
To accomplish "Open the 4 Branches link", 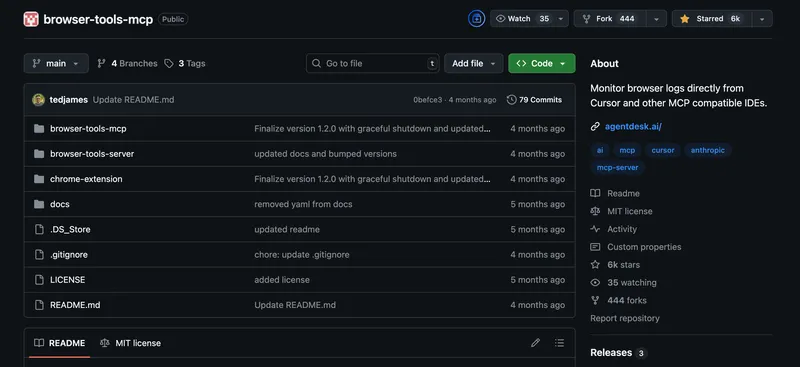I will (128, 63).
